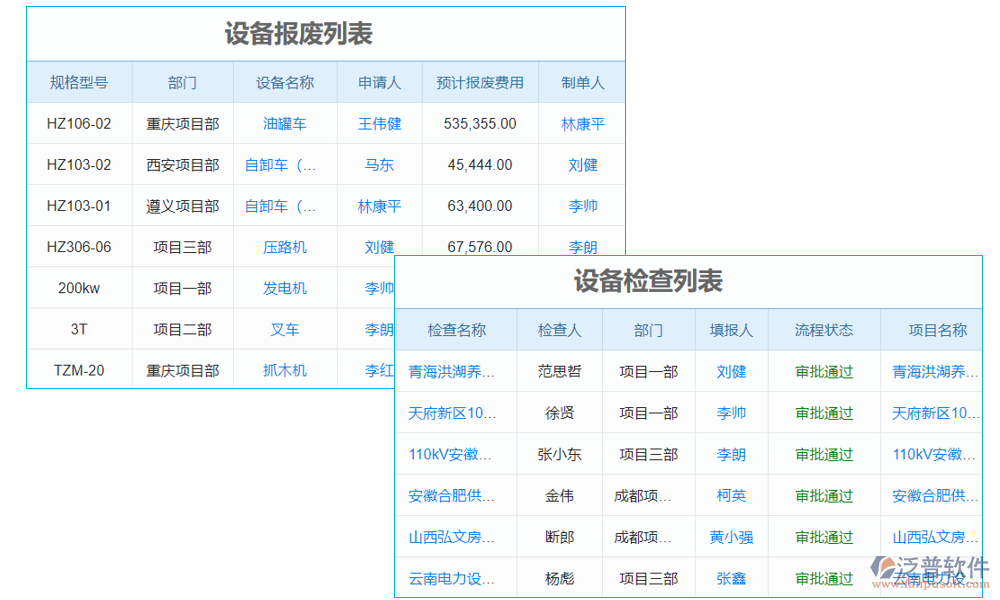Click 张鑫 in the 云南电力设 row

[731, 577]
